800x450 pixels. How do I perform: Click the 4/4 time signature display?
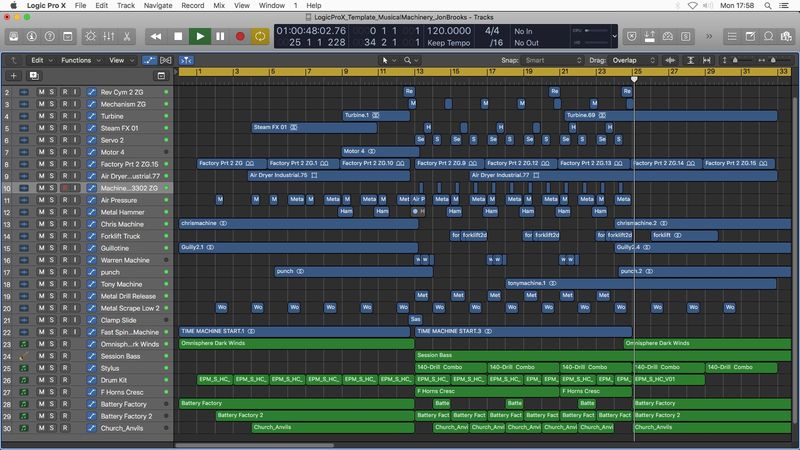point(492,31)
